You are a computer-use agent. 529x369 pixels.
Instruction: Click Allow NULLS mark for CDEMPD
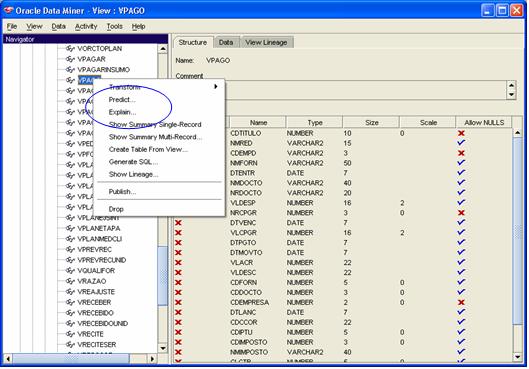tap(461, 153)
